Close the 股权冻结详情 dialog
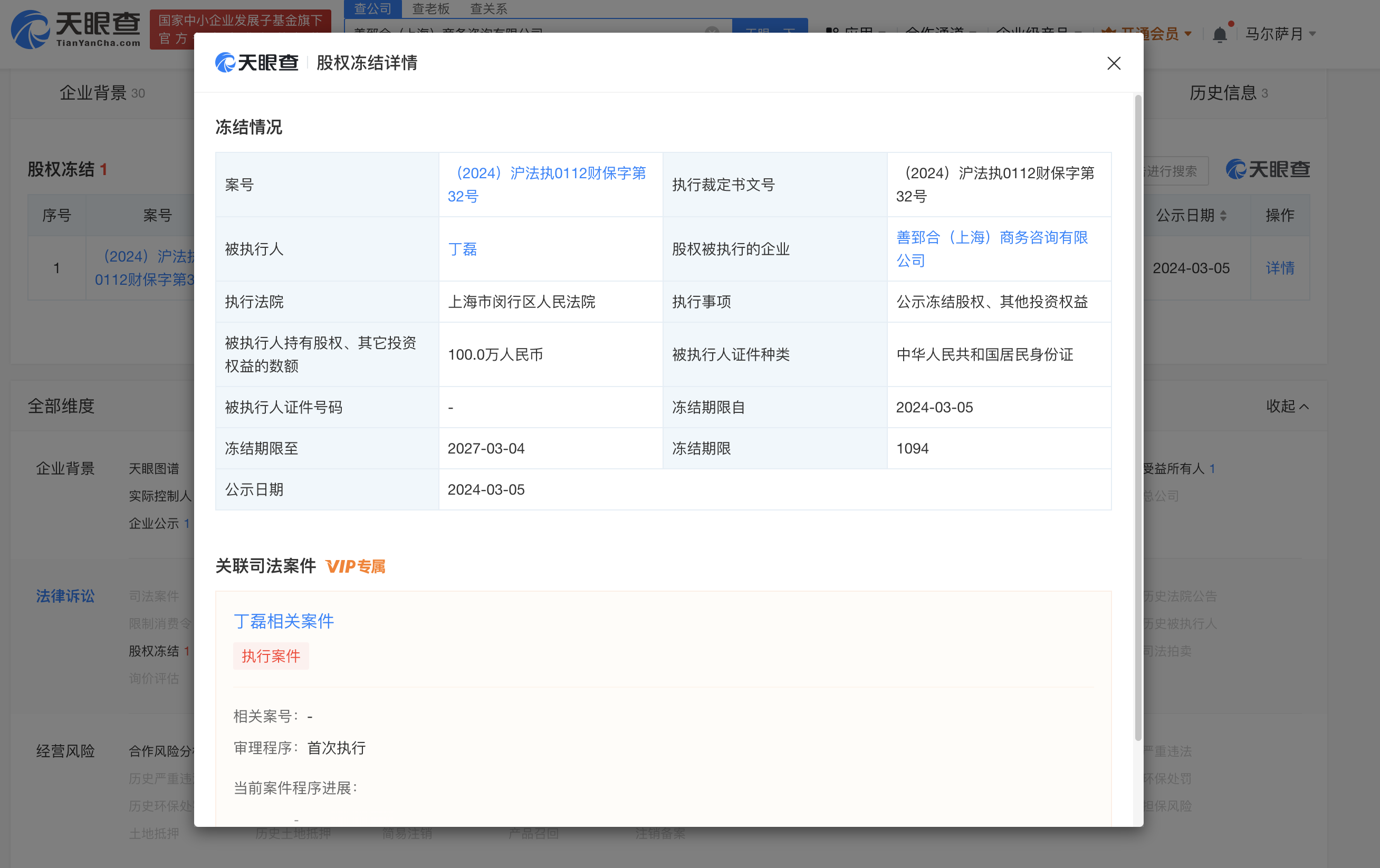1380x868 pixels. click(x=1114, y=63)
